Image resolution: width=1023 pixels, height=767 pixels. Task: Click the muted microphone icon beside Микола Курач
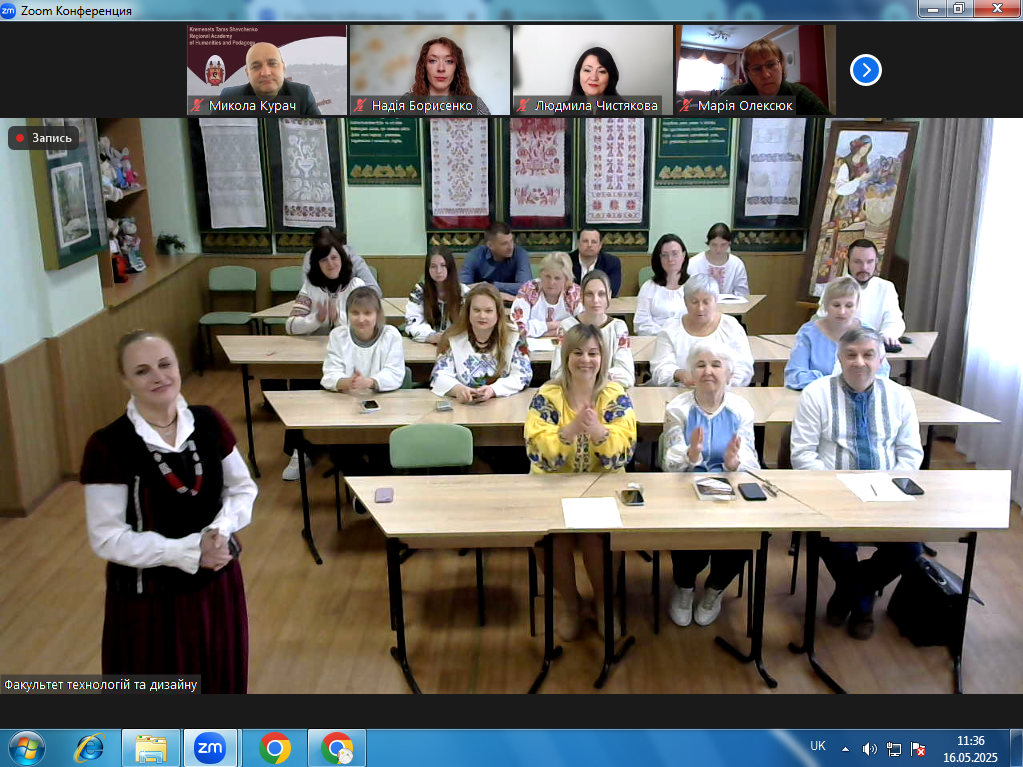198,105
